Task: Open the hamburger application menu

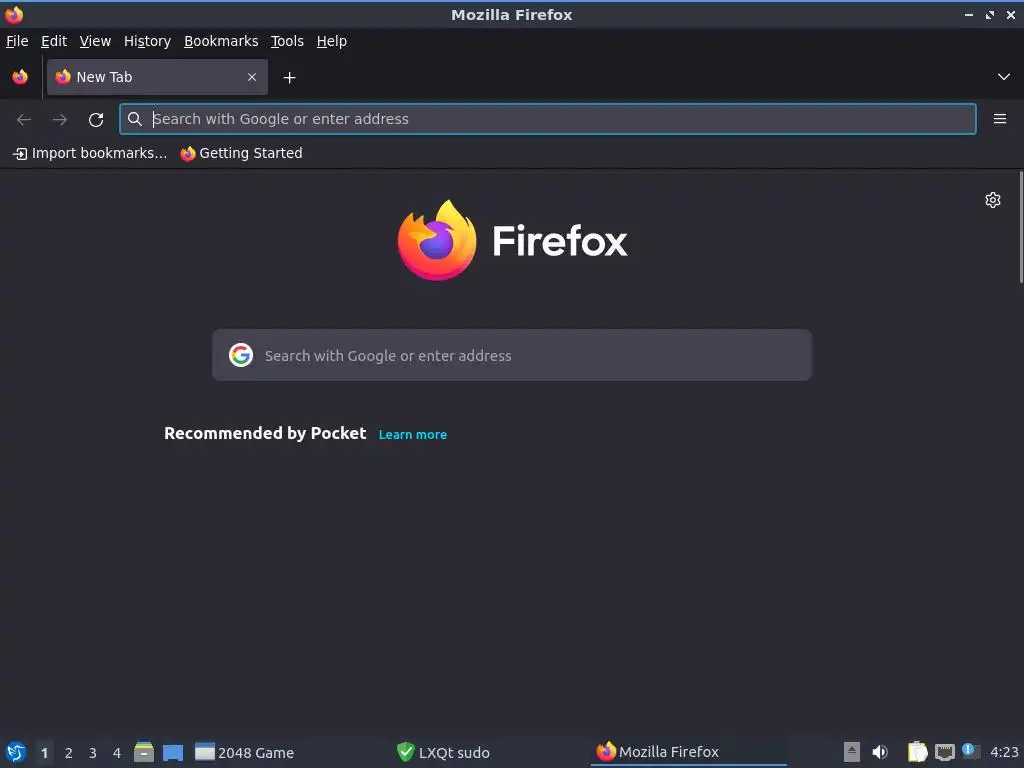Action: pos(1000,119)
